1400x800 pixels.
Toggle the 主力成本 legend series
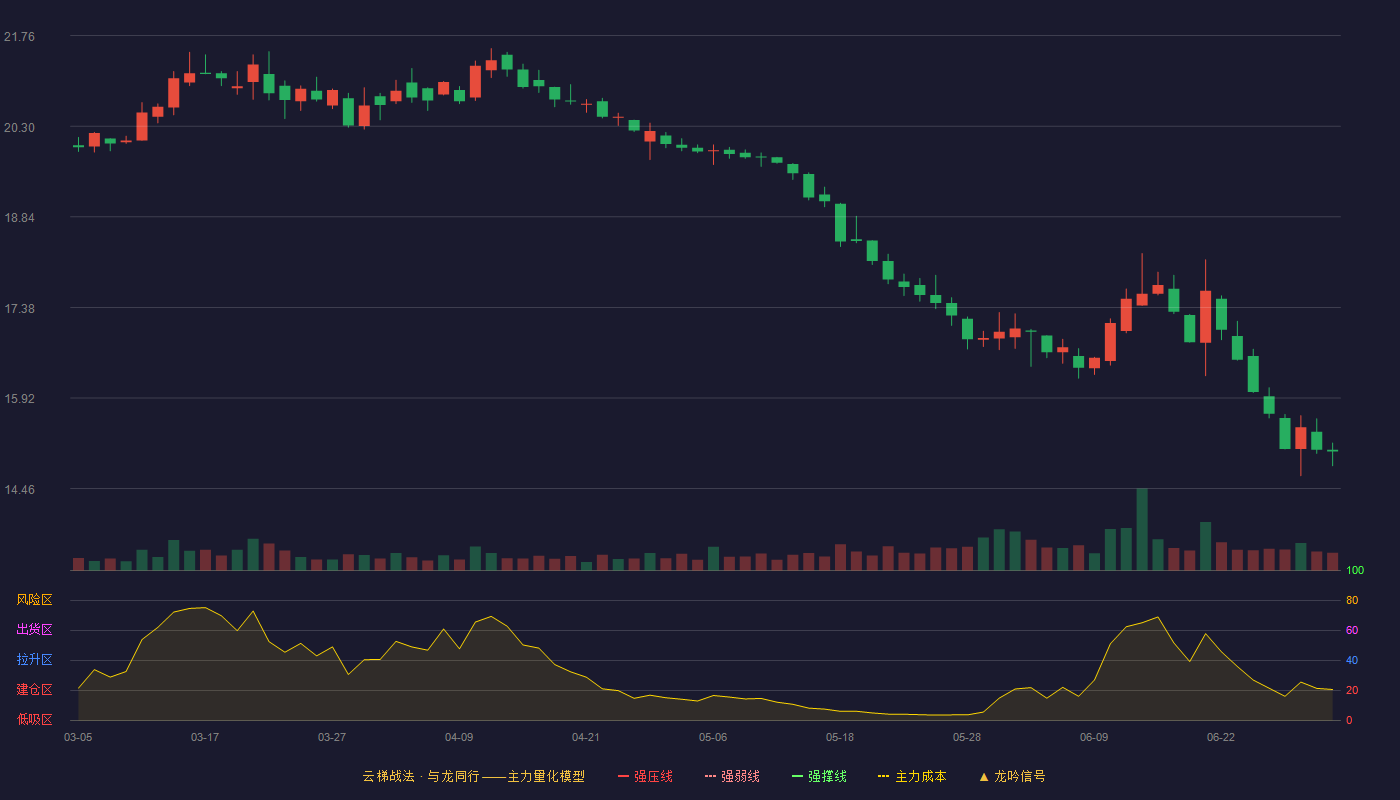pos(912,776)
